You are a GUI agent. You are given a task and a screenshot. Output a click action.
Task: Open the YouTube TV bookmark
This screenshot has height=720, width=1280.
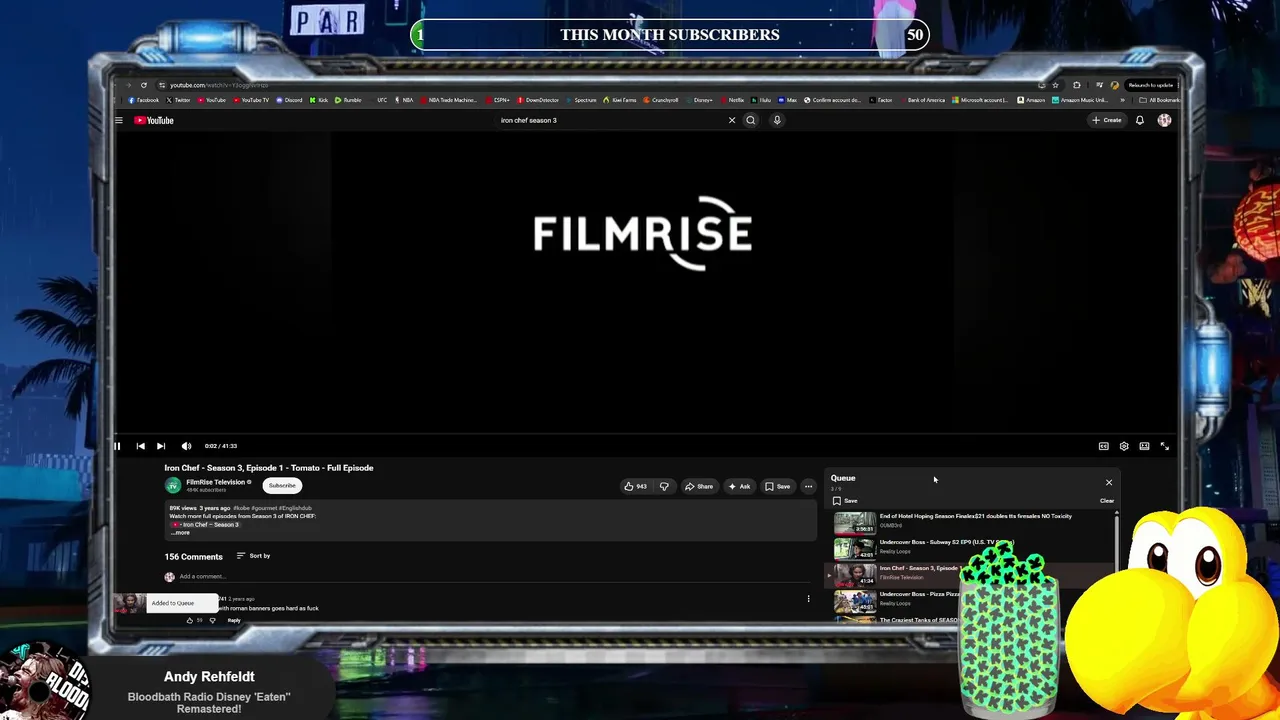[251, 100]
